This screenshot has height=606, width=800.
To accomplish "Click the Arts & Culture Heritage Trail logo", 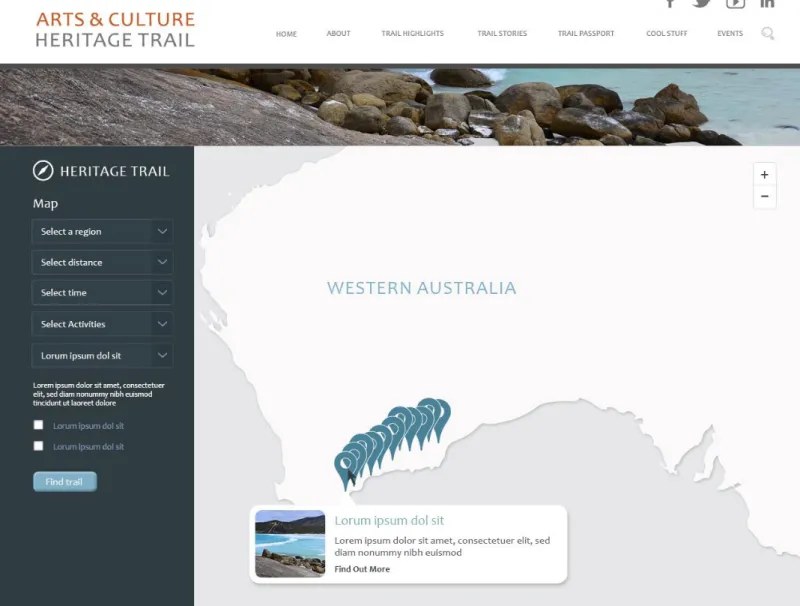I will pyautogui.click(x=115, y=29).
